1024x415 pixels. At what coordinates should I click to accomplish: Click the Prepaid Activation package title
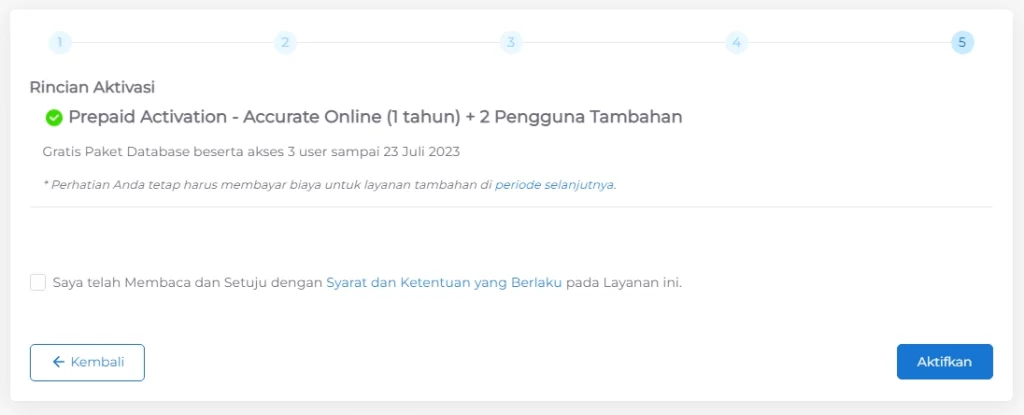point(375,117)
